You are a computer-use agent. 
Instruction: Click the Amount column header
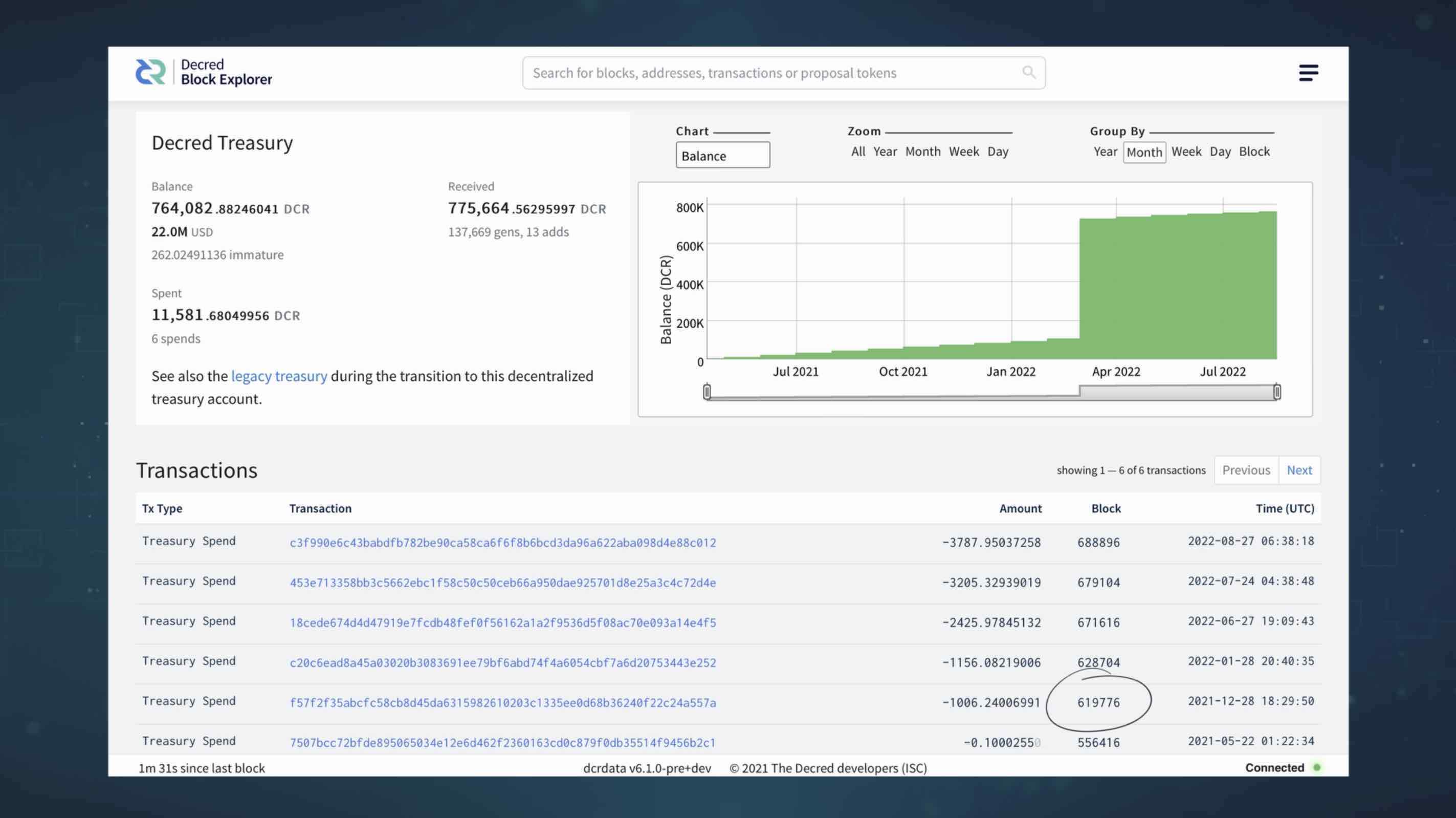point(1020,508)
